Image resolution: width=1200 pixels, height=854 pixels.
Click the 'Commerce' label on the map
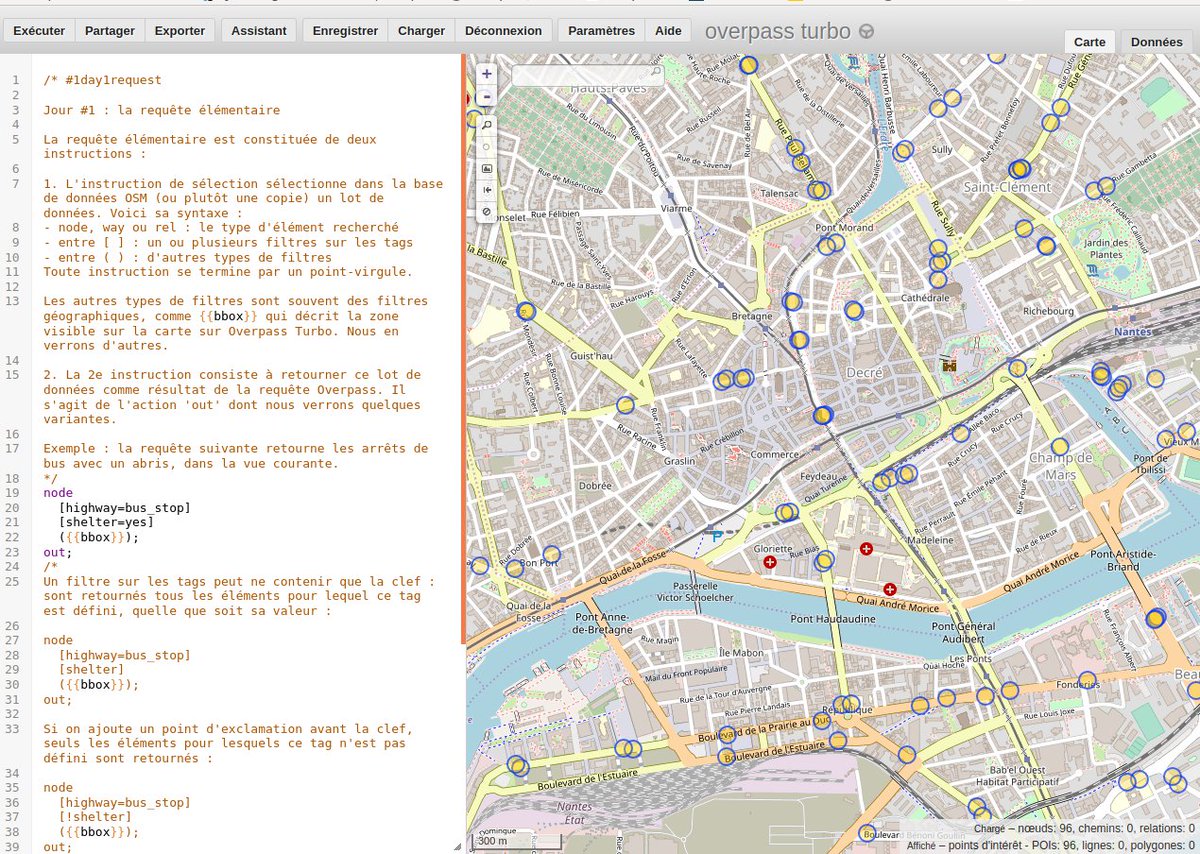pyautogui.click(x=775, y=454)
